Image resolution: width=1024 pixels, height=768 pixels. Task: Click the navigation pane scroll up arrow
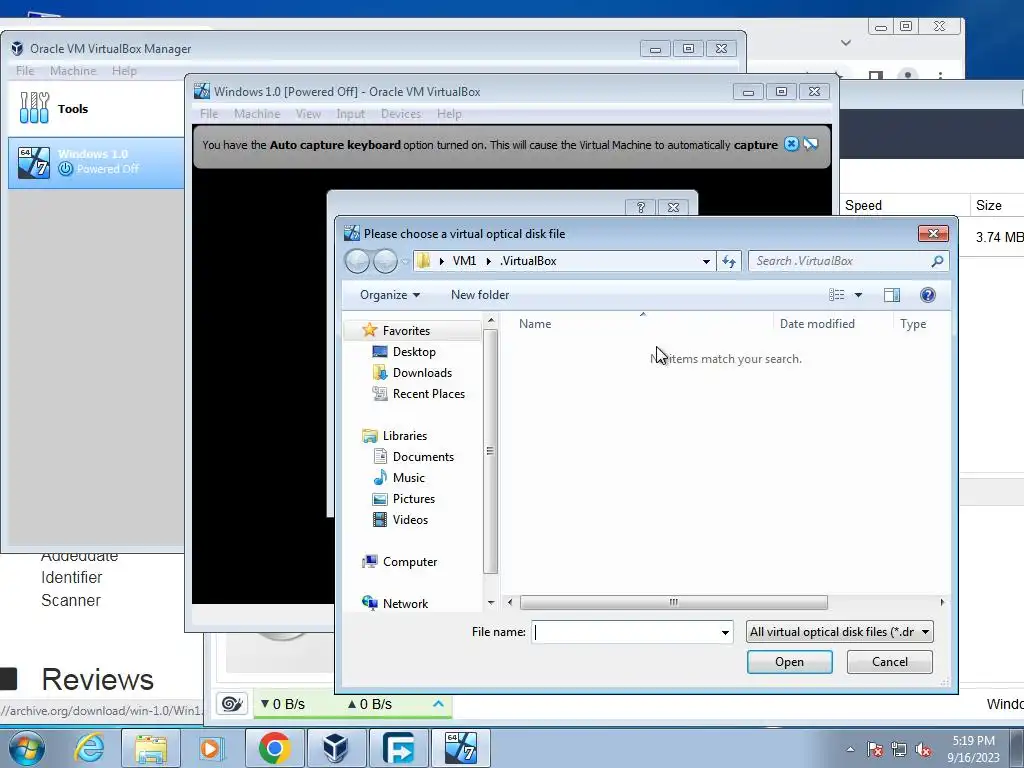pyautogui.click(x=491, y=321)
